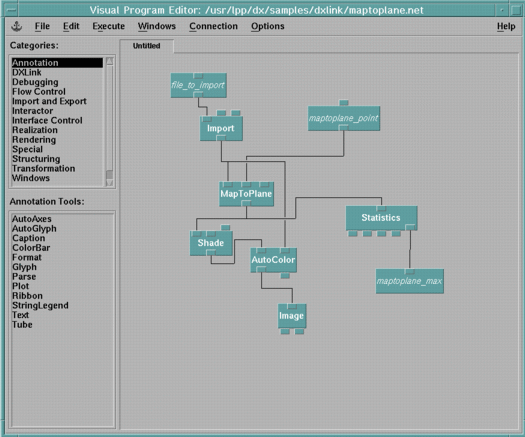This screenshot has height=437, width=525.
Task: Select the Structuring category
Action: [57, 159]
